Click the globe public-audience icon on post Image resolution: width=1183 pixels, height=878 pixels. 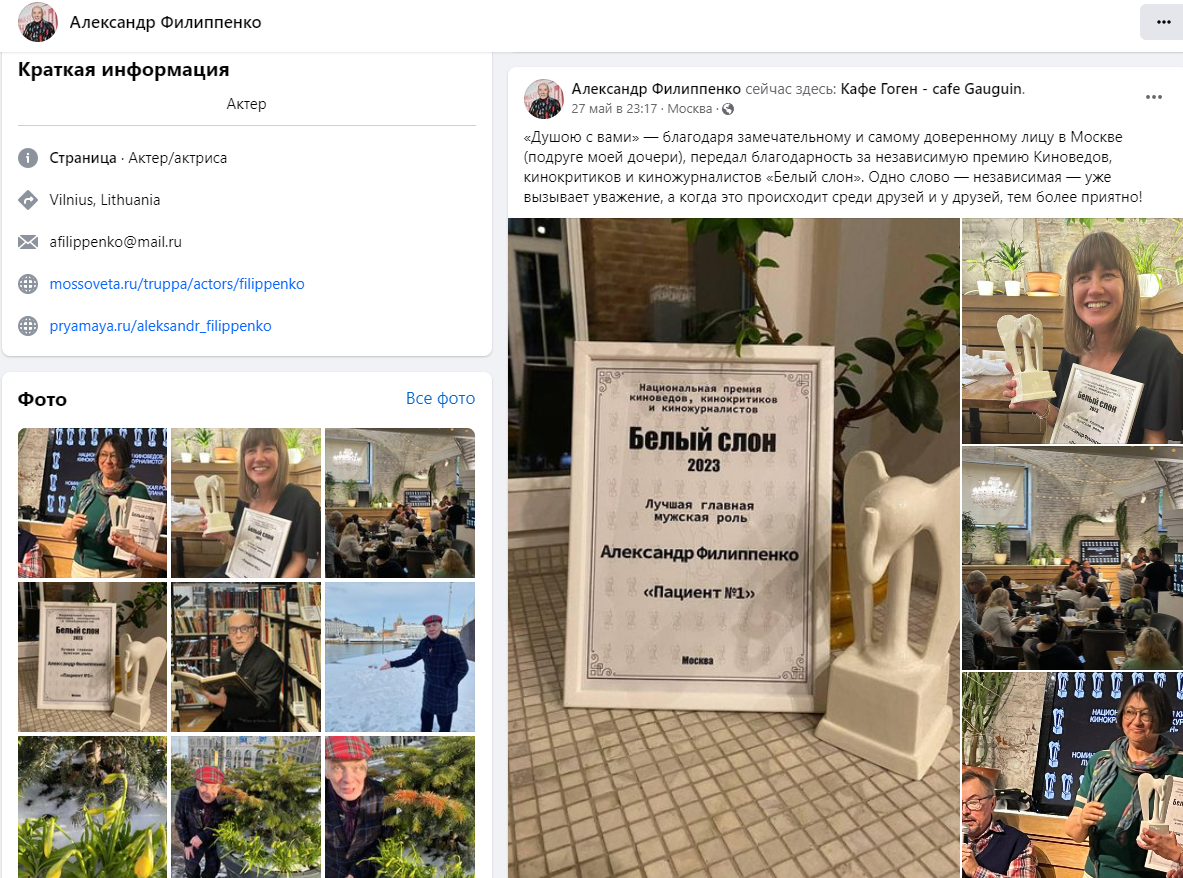pos(728,109)
